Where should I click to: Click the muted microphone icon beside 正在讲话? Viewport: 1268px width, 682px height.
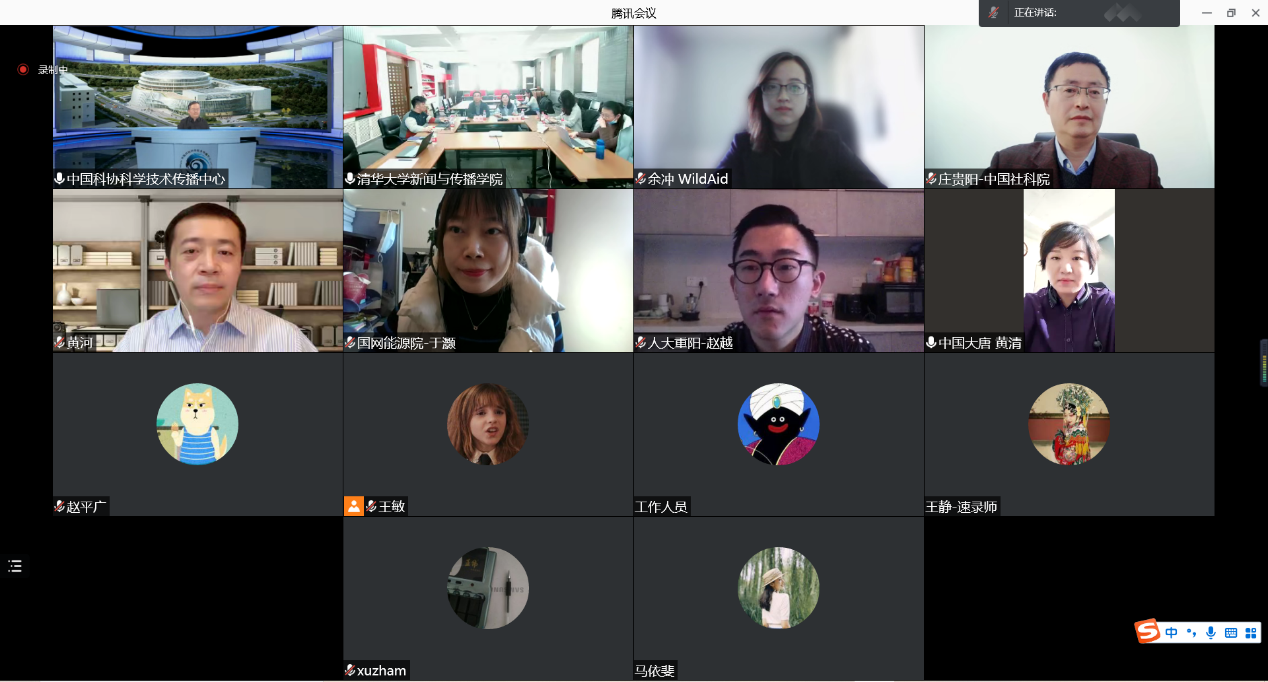(994, 13)
